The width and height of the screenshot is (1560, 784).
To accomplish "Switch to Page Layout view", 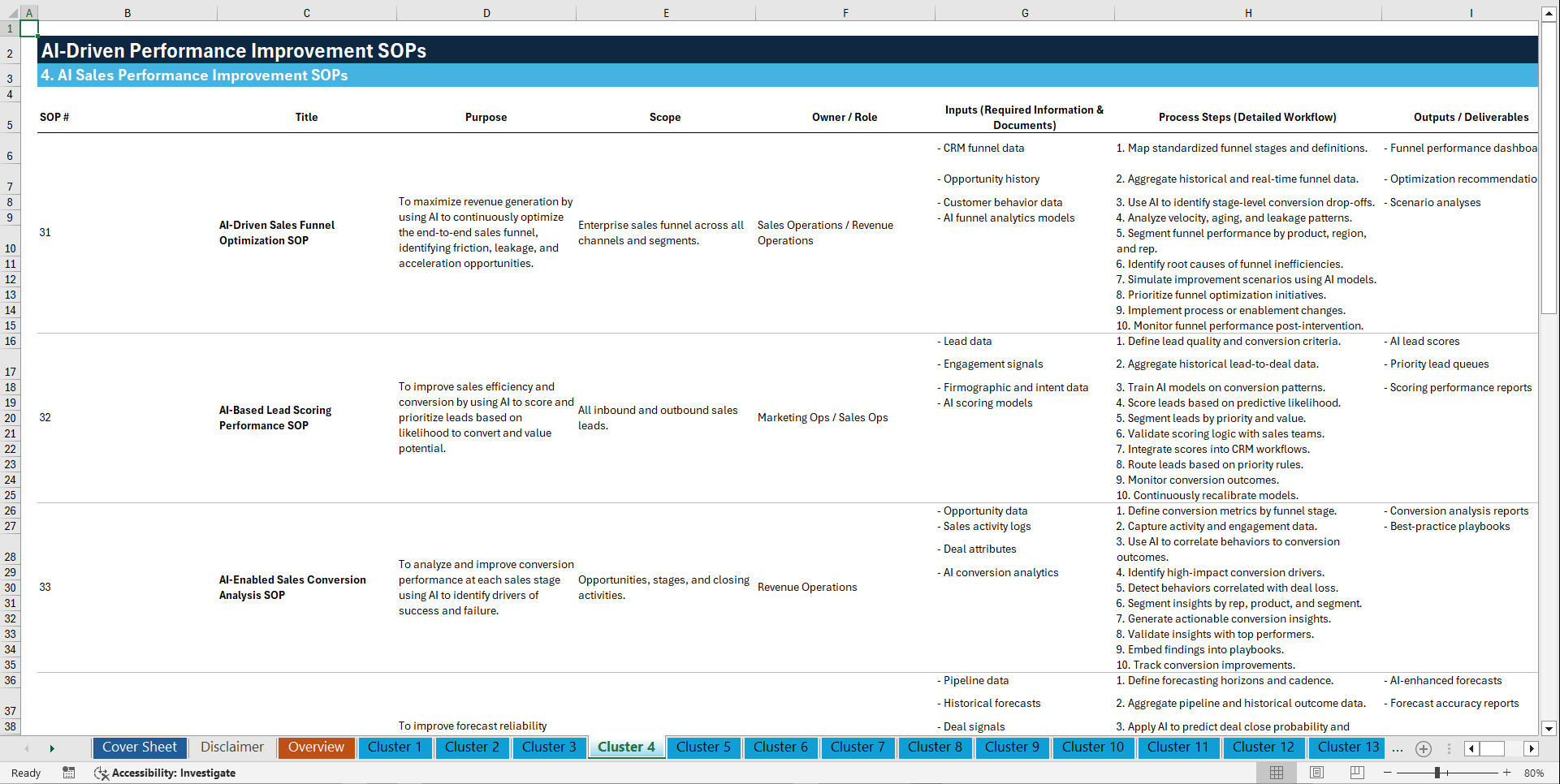I will tap(1316, 773).
